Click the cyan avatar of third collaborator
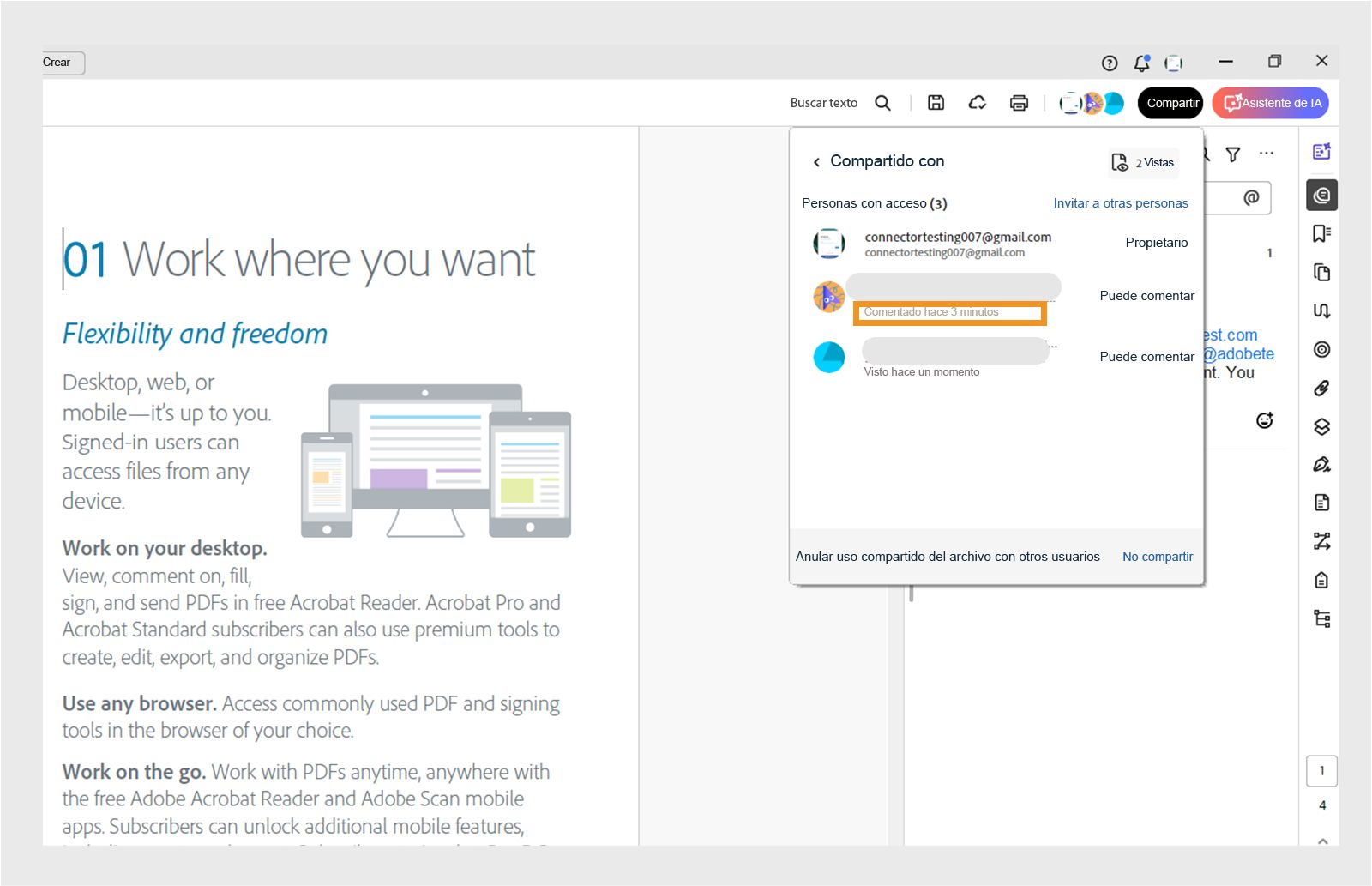This screenshot has width=1372, height=886. (x=829, y=357)
